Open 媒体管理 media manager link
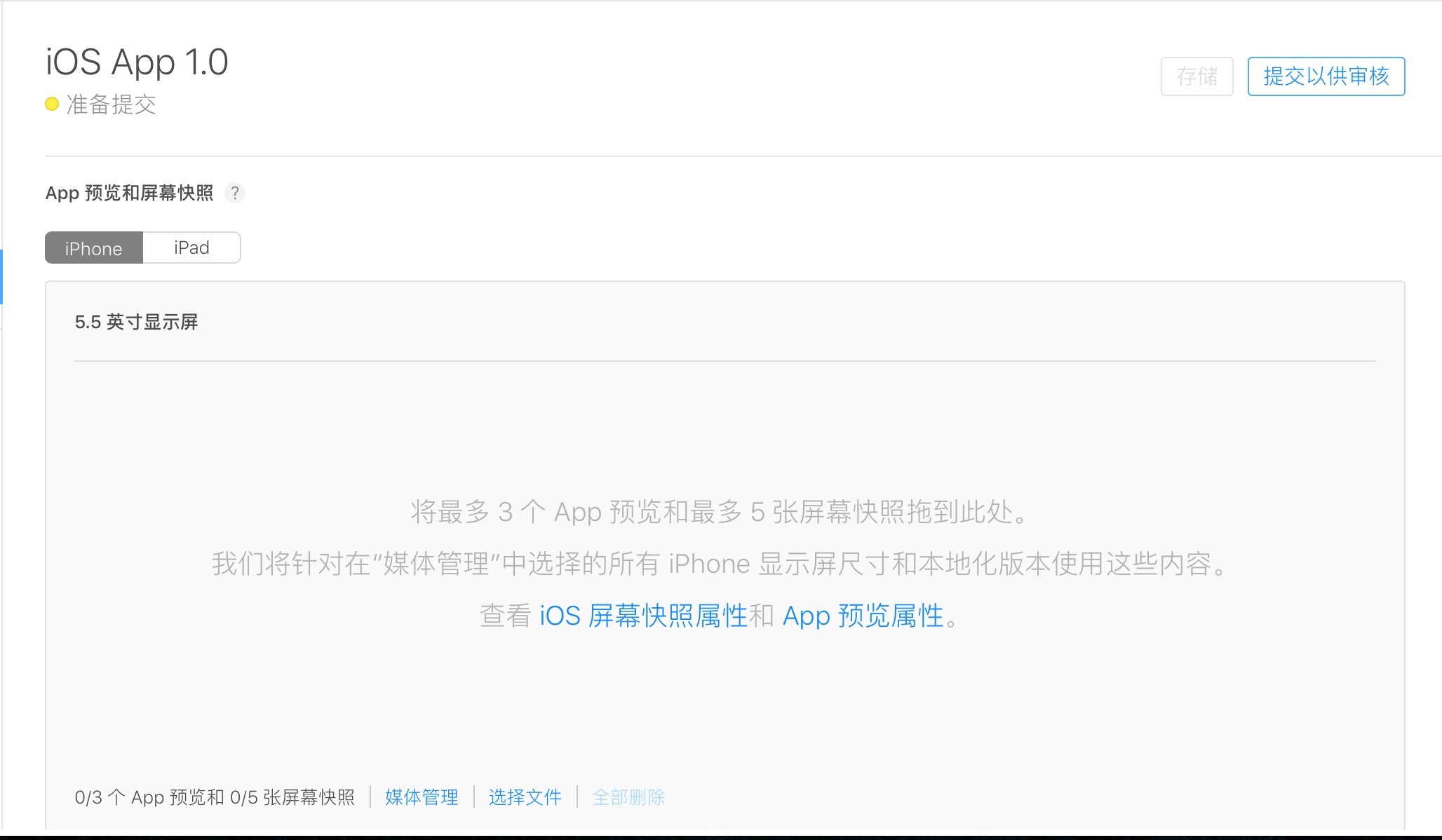The height and width of the screenshot is (840, 1442). 422,797
